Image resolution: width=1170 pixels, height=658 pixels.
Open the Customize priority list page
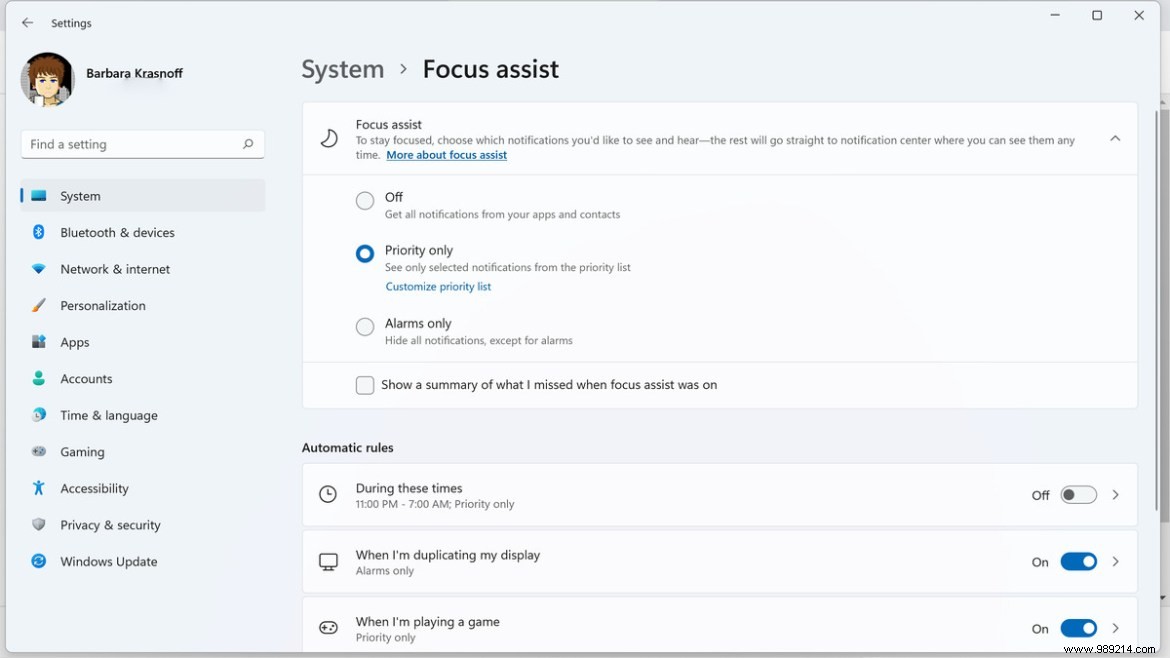pyautogui.click(x=438, y=286)
